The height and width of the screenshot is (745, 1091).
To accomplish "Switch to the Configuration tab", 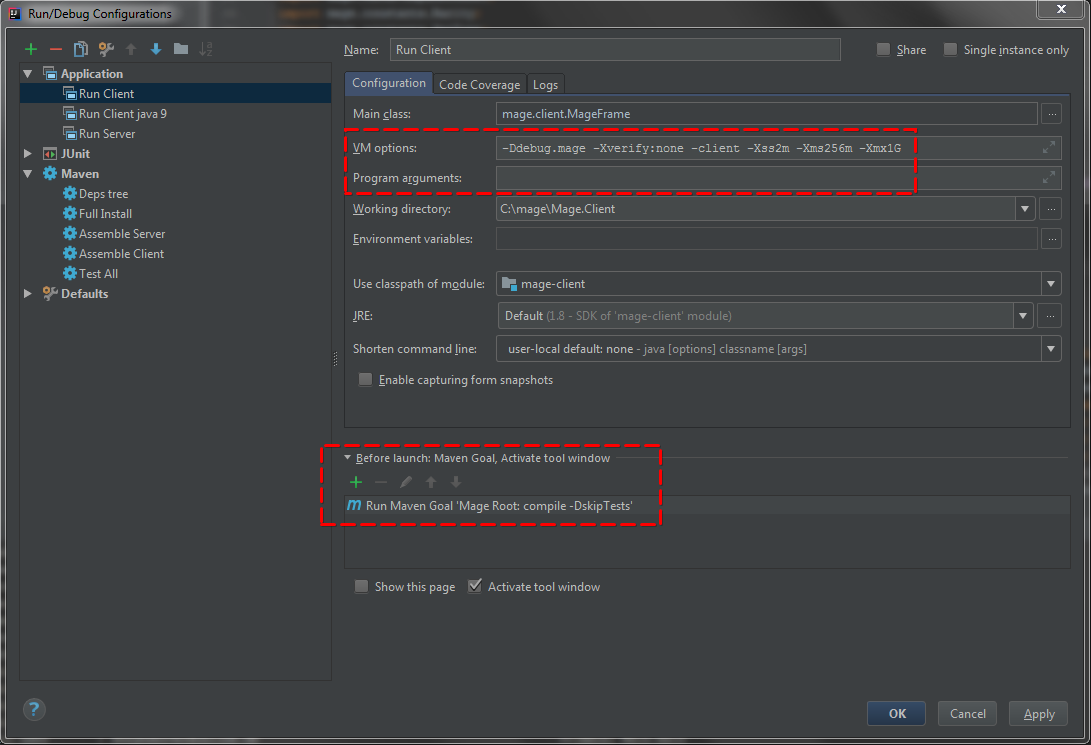I will [x=388, y=83].
